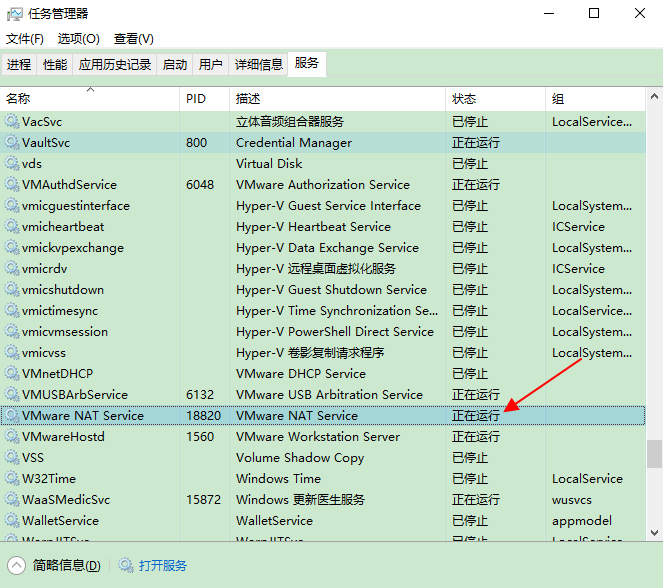Viewport: 663px width, 588px height.
Task: Sort by the 描述 column header
Action: coord(337,98)
